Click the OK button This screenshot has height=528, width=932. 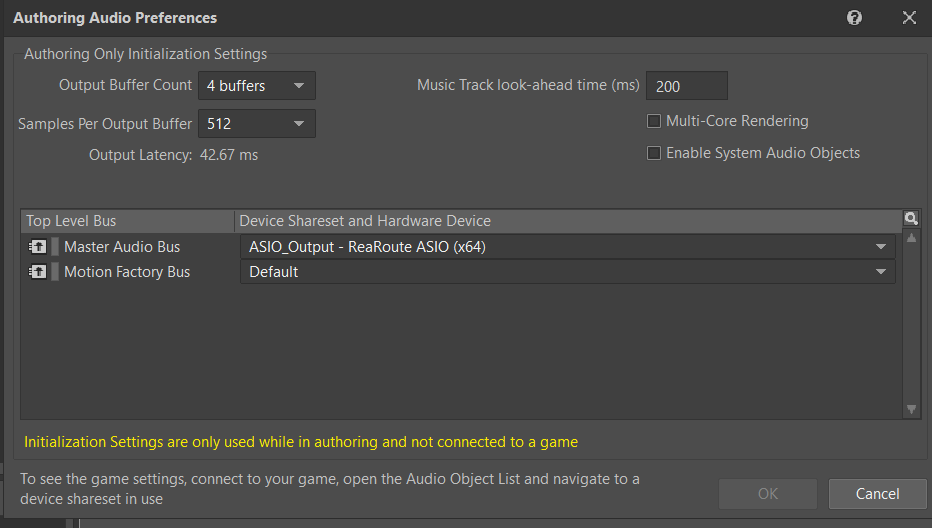[x=768, y=494]
